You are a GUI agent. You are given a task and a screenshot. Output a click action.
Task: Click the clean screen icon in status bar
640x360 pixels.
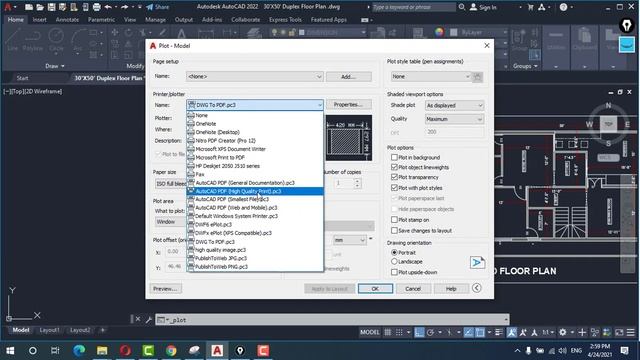pos(619,332)
